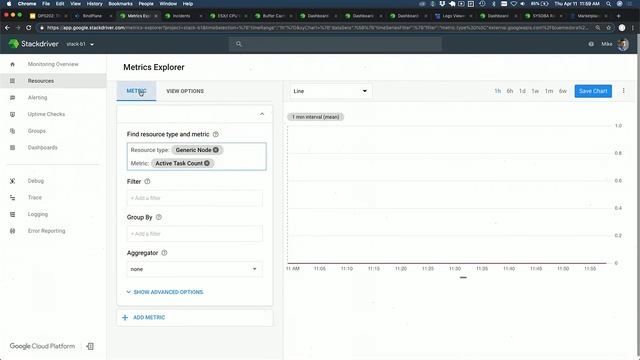Select the 1h time range
Screen dimensions: 640x360
pos(498,91)
